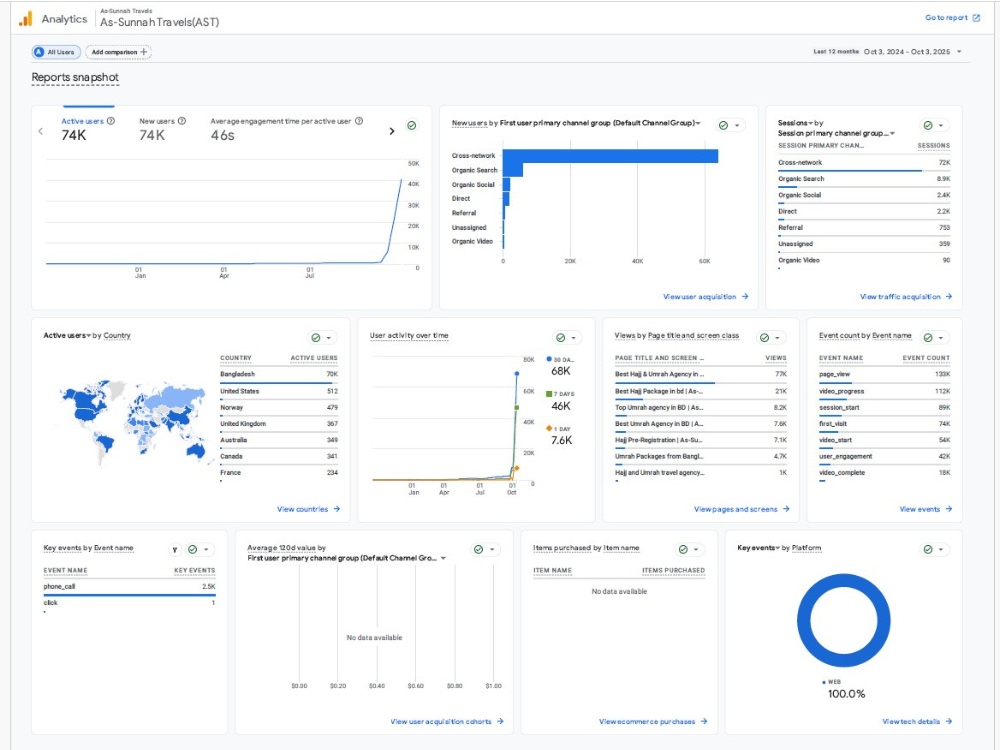Viewport: 1000px width, 750px height.
Task: Go to previous metrics with left chevron
Action: coord(41,131)
